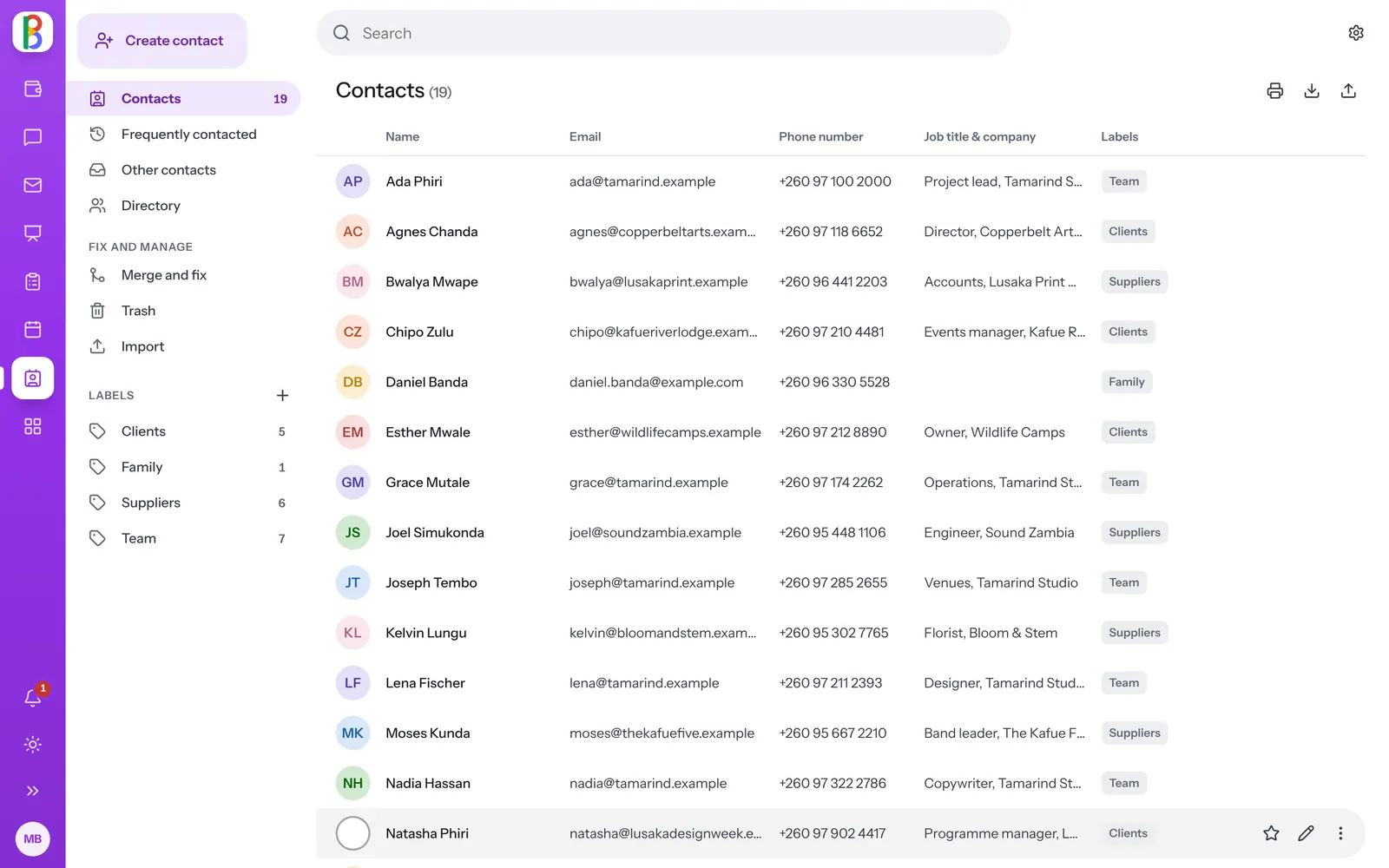Image resolution: width=1389 pixels, height=868 pixels.
Task: Click phone +260 95 667 2210
Action: [833, 733]
